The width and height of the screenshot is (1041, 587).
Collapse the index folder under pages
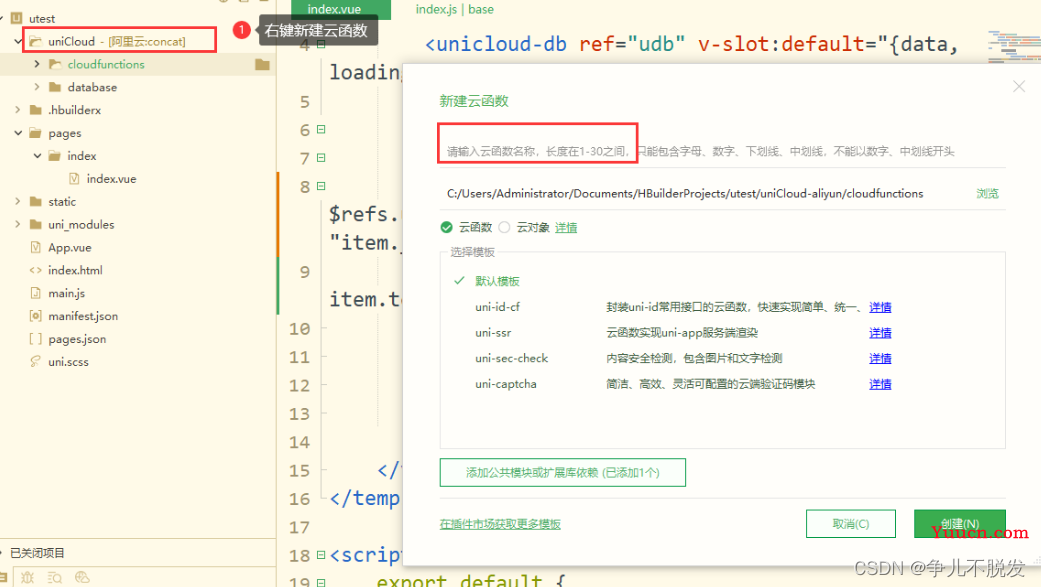point(37,155)
